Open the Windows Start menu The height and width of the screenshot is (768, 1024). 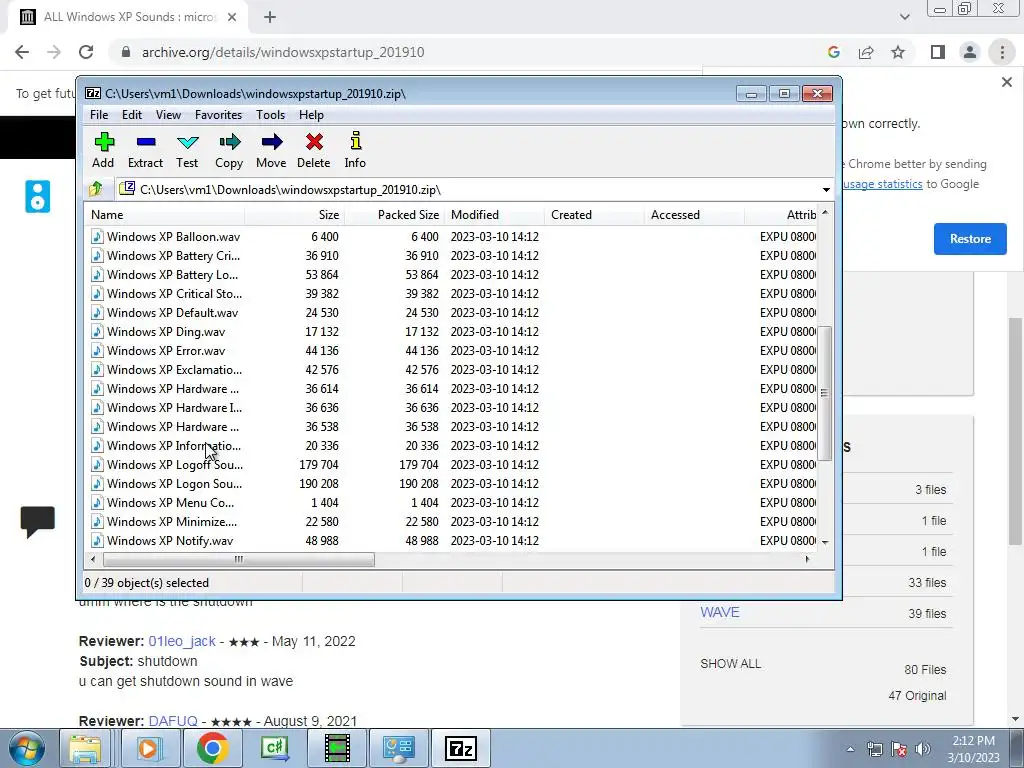tap(26, 748)
